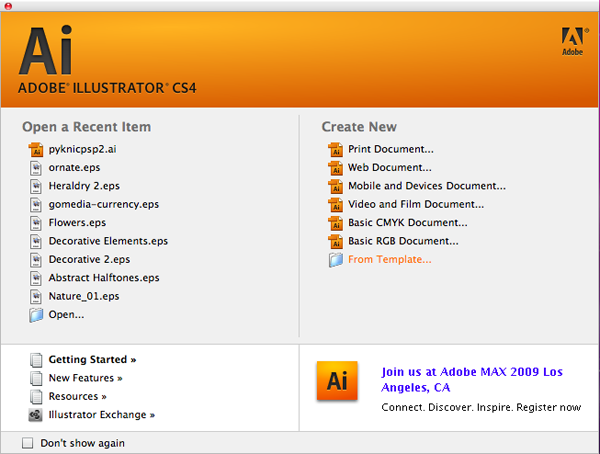Open recent file ornate.eps
Viewport: 600px width, 454px height.
(x=74, y=168)
